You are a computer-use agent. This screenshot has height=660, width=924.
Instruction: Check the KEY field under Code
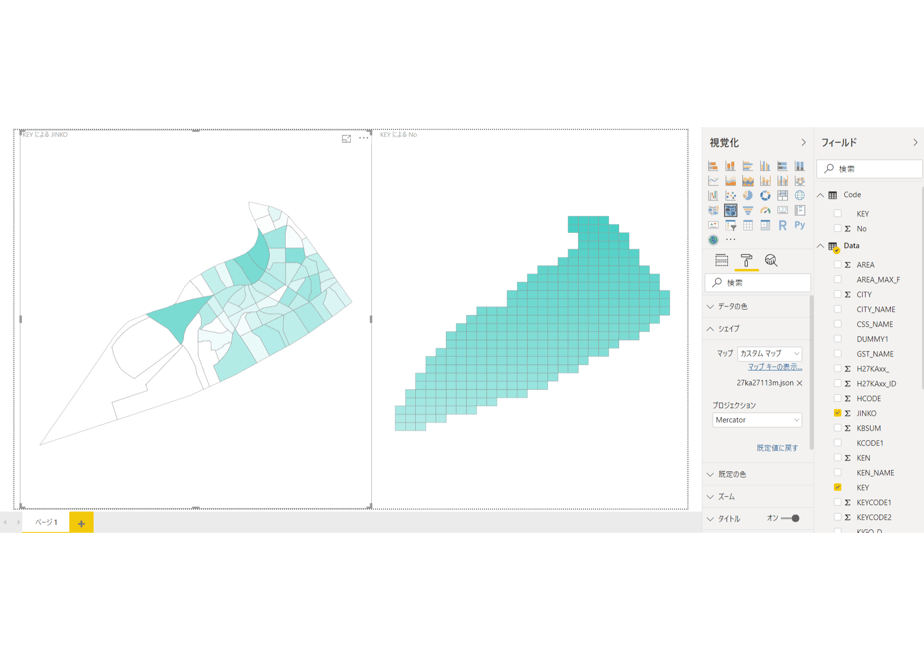pos(837,213)
